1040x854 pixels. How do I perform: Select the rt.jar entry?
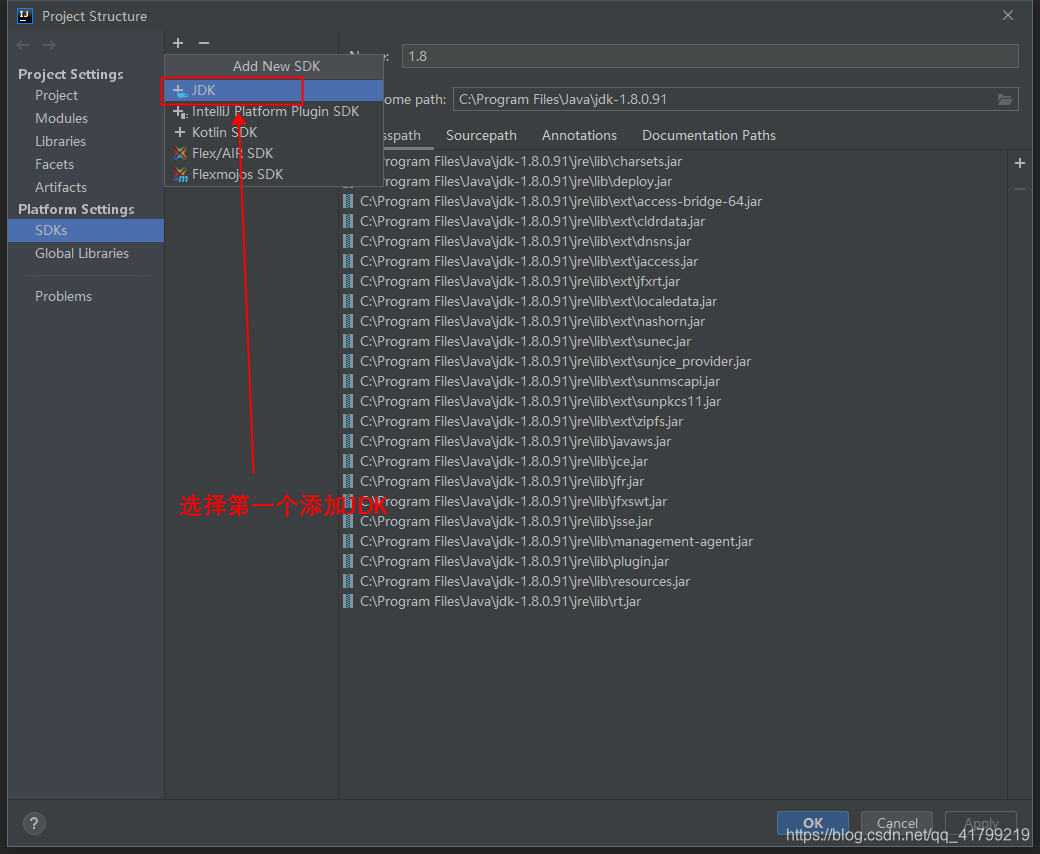(x=673, y=601)
